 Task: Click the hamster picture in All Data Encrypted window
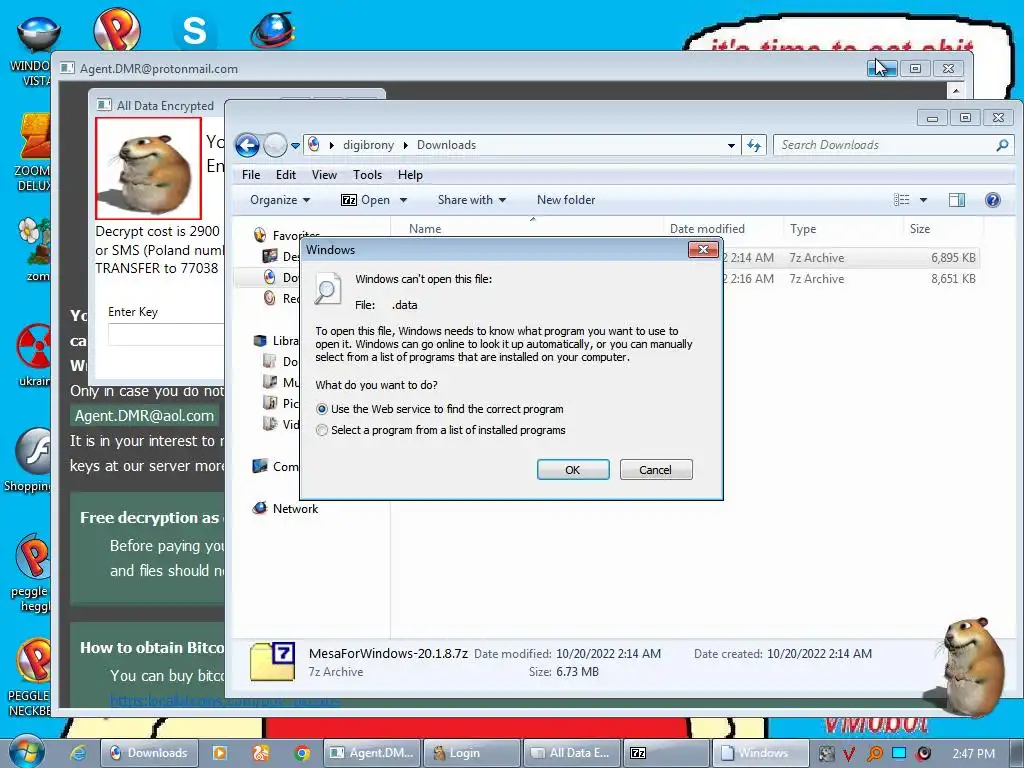click(x=148, y=168)
